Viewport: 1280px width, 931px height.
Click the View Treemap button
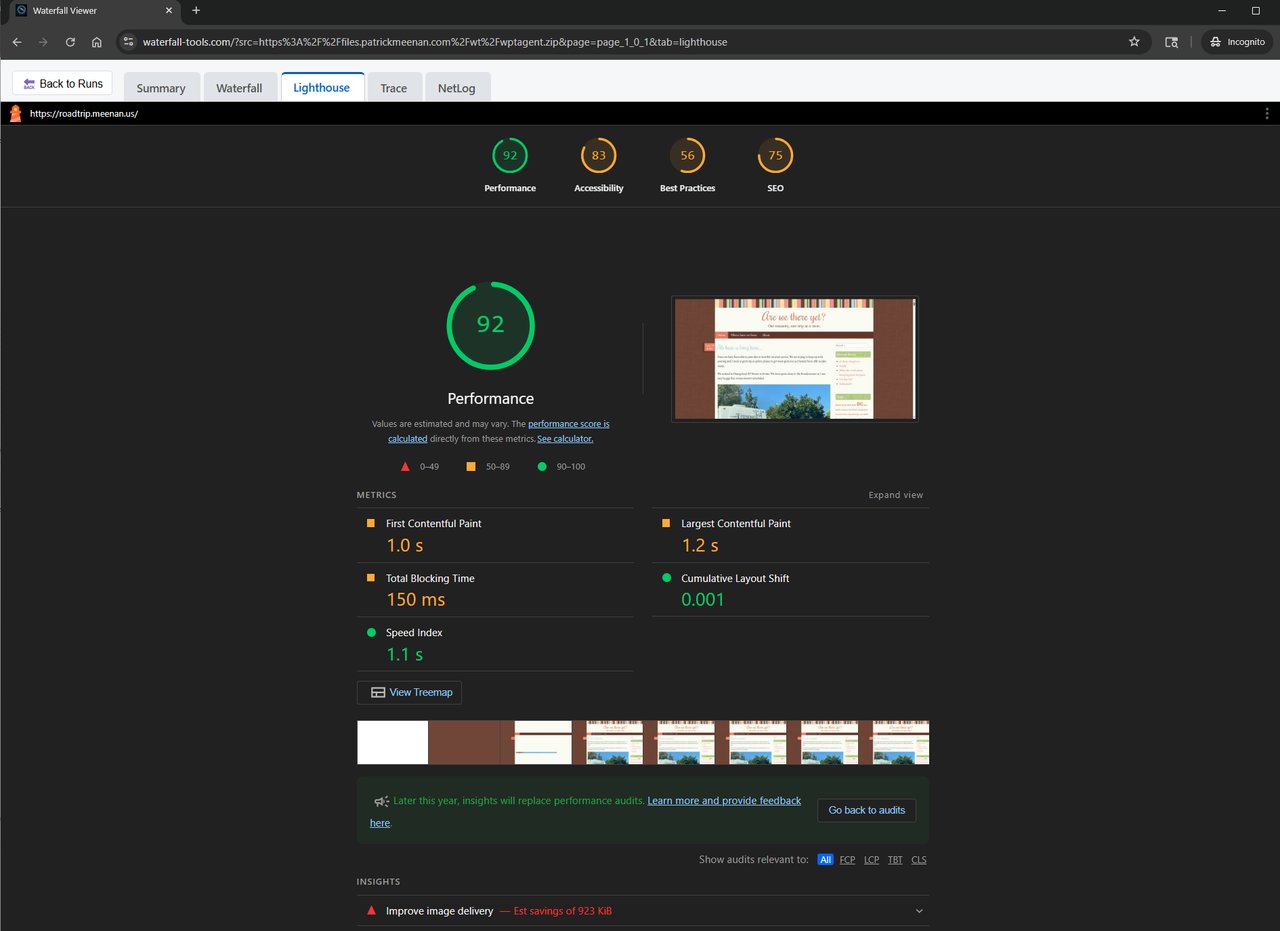click(409, 692)
